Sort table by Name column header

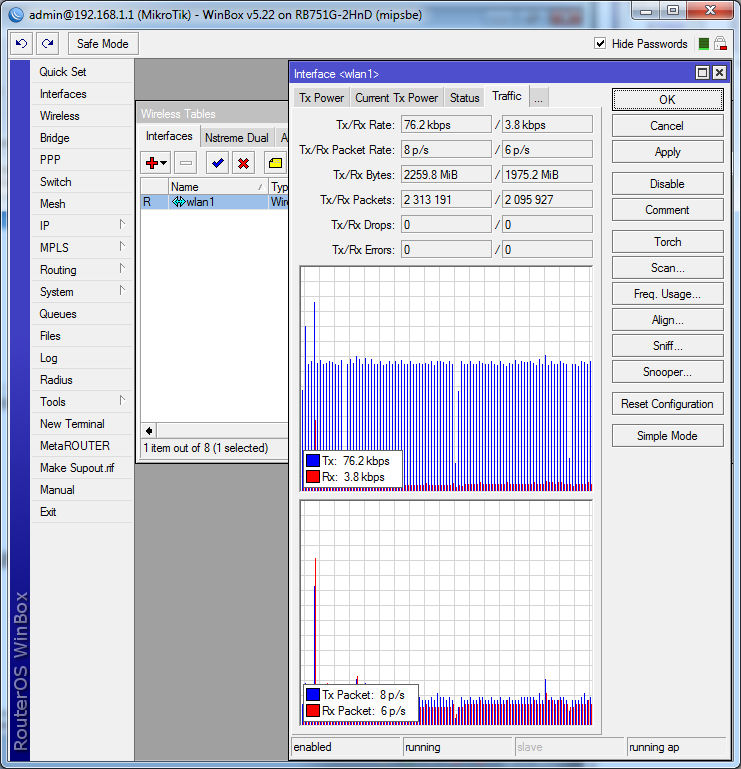click(x=218, y=187)
